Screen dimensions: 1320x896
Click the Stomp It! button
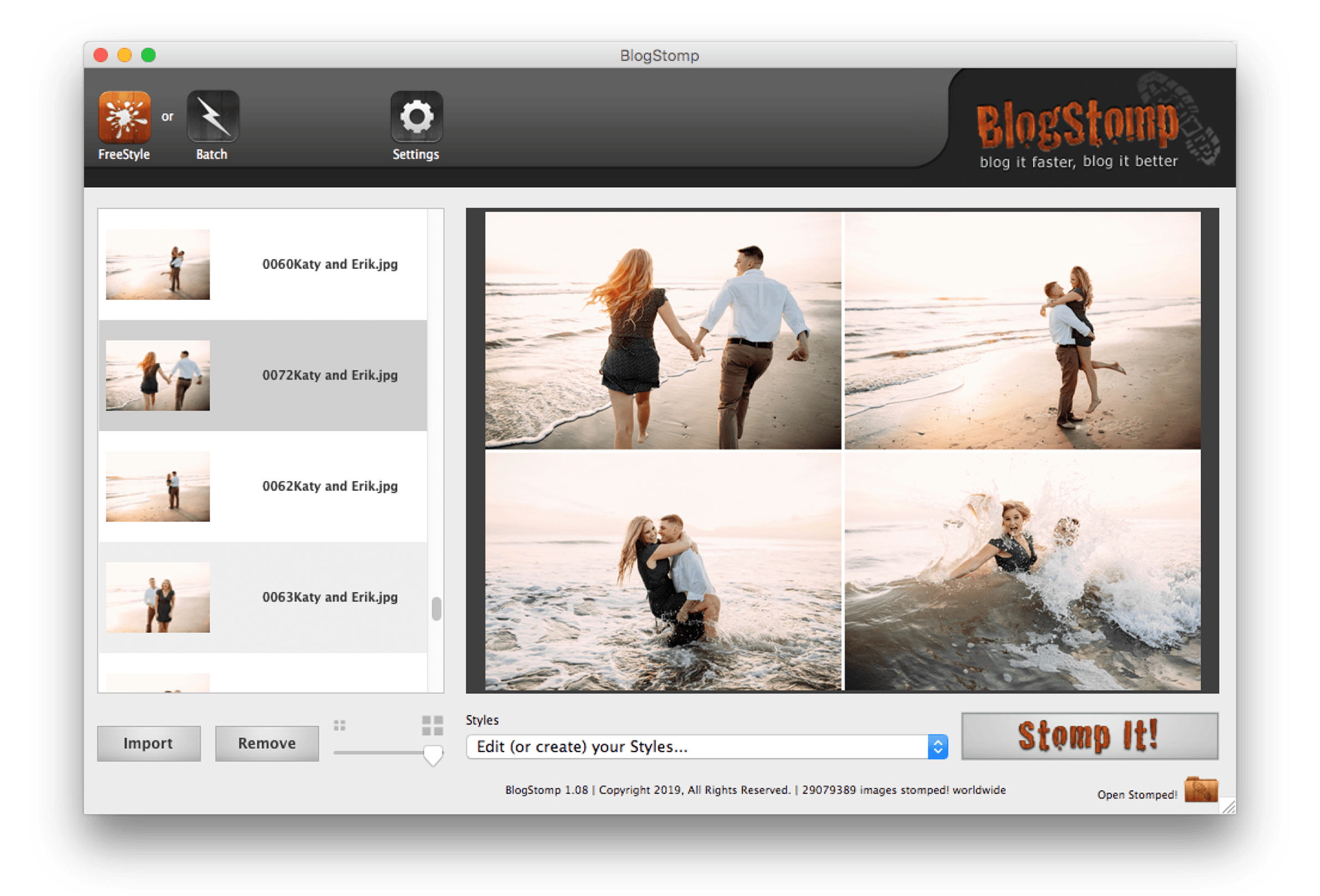[x=1089, y=736]
